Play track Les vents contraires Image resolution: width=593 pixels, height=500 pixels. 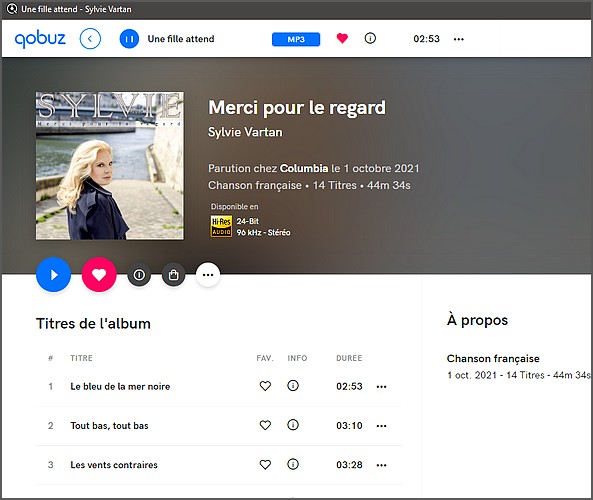[114, 464]
